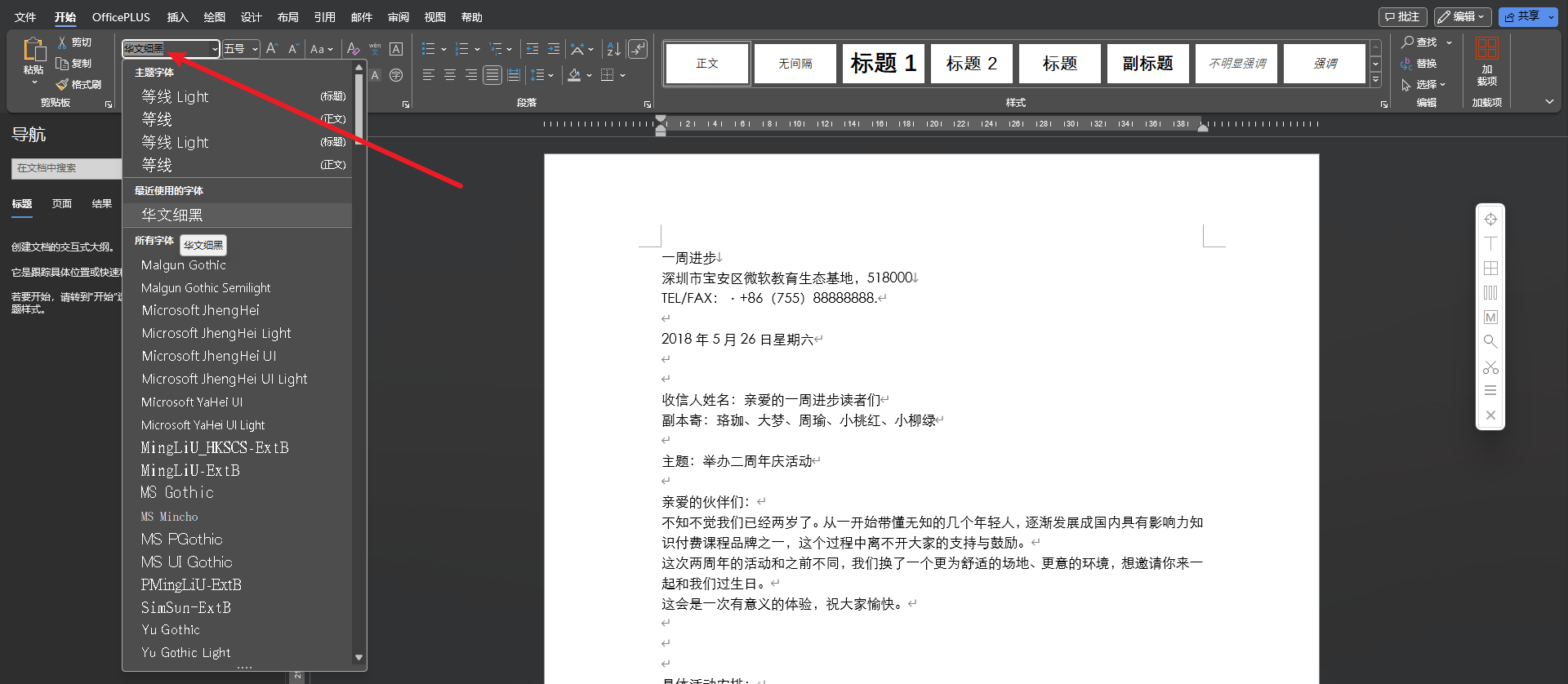Expand the paste options arrow under 粘贴
This screenshot has height=684, width=1568.
(x=34, y=82)
